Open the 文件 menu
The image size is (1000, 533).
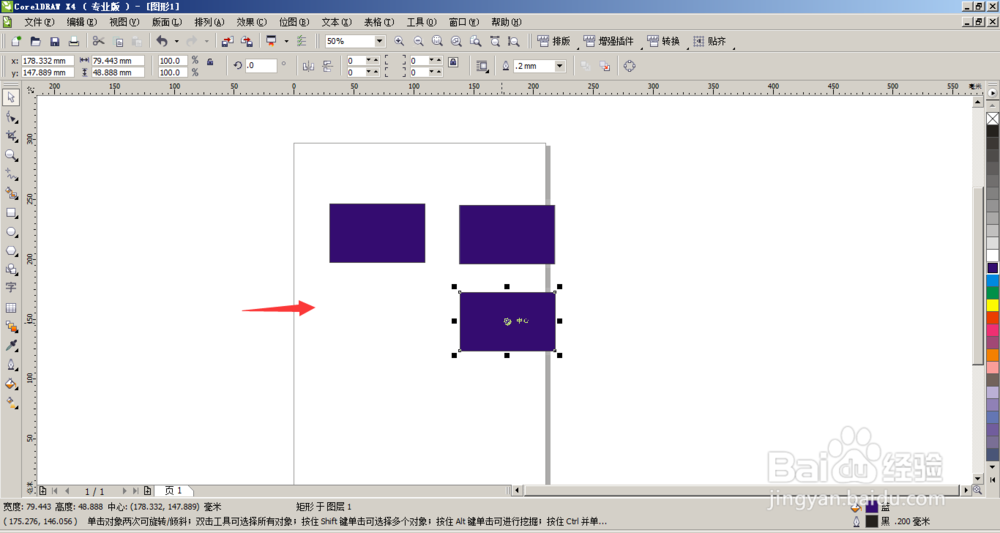[x=39, y=22]
